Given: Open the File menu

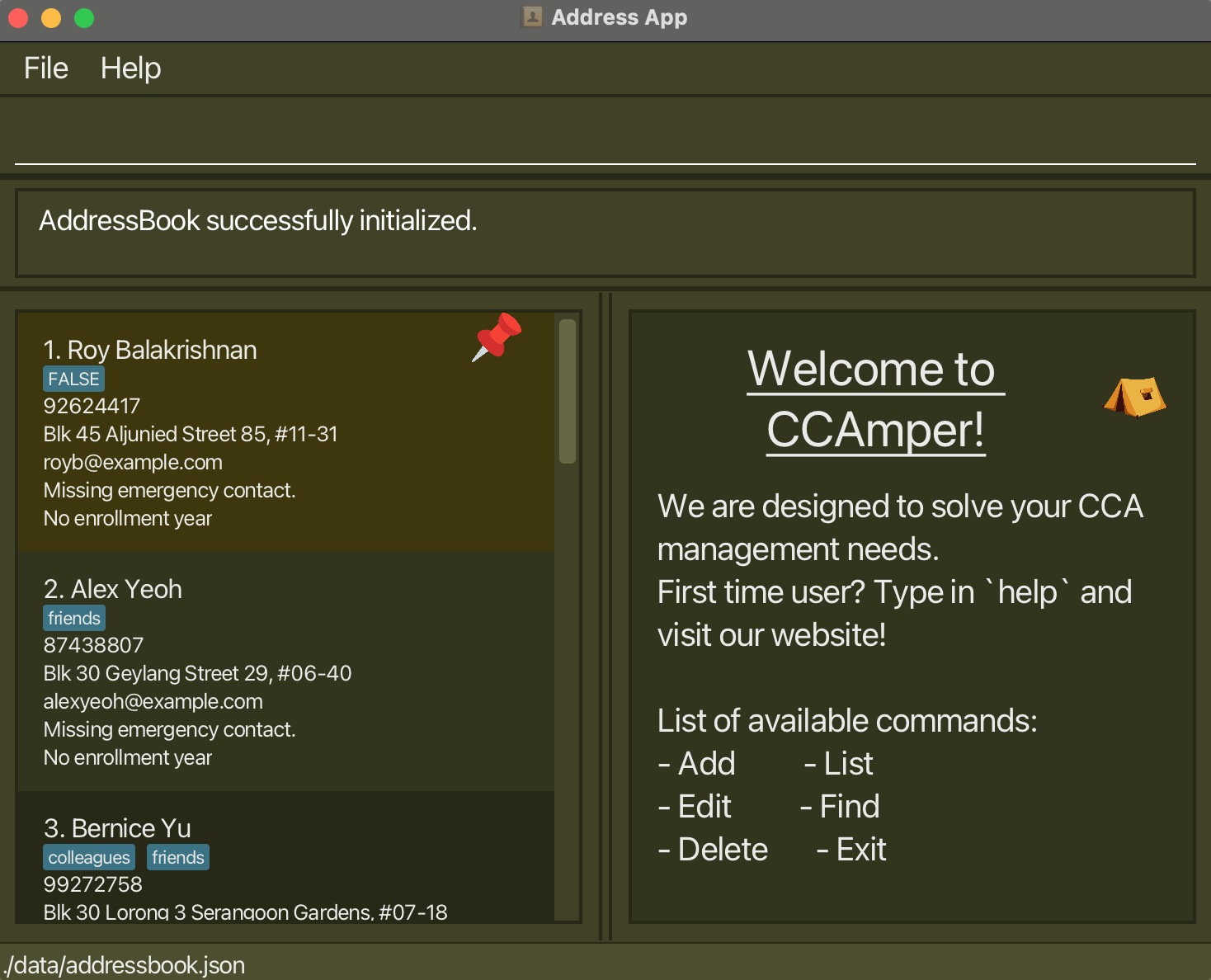Looking at the screenshot, I should 46,68.
